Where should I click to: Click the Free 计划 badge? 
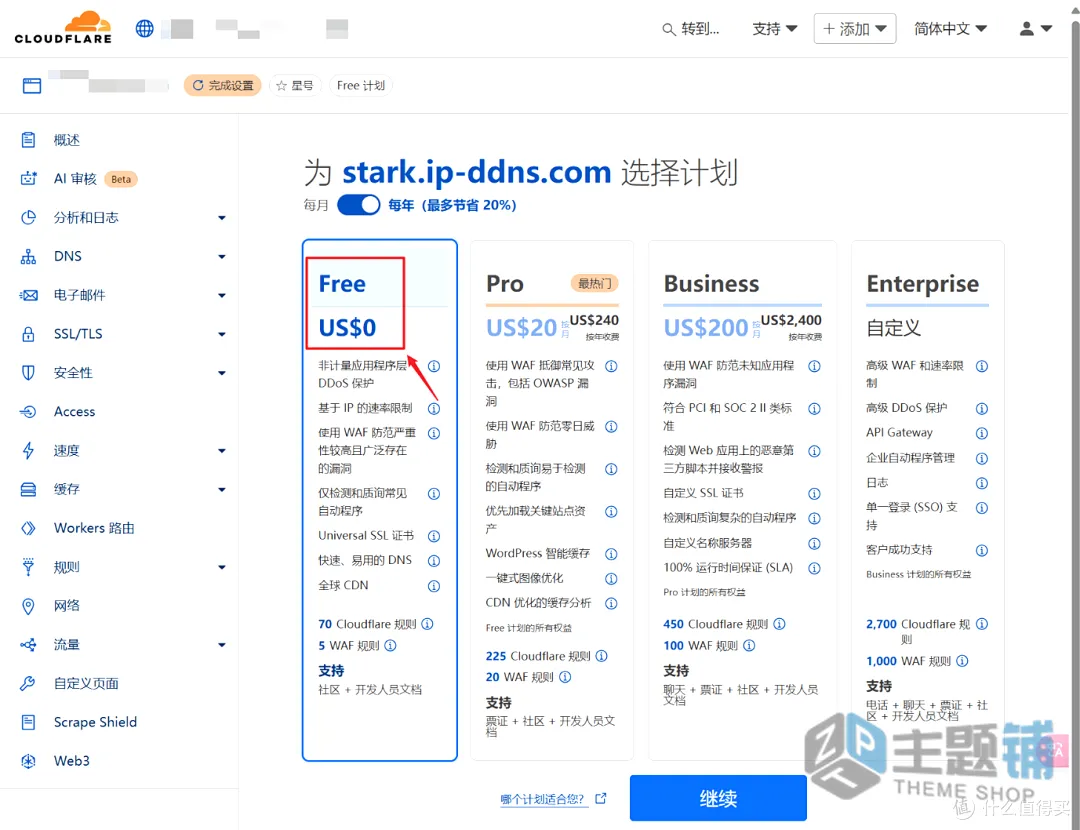coord(361,85)
